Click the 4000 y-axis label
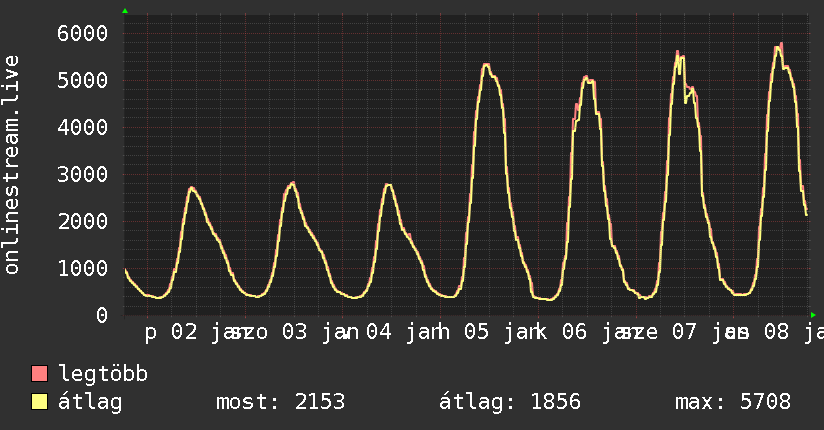824x430 pixels. pos(83,127)
